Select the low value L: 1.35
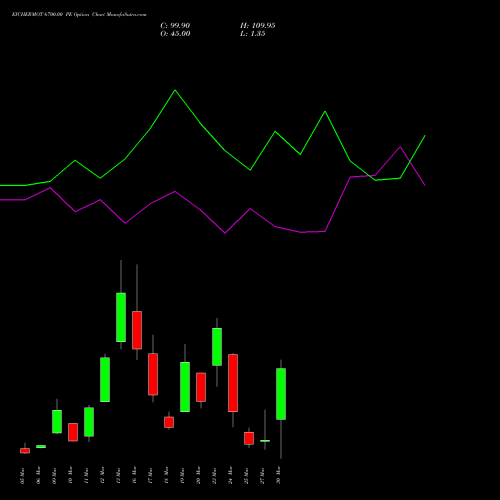Viewport: 500px width, 500px height. 253,34
